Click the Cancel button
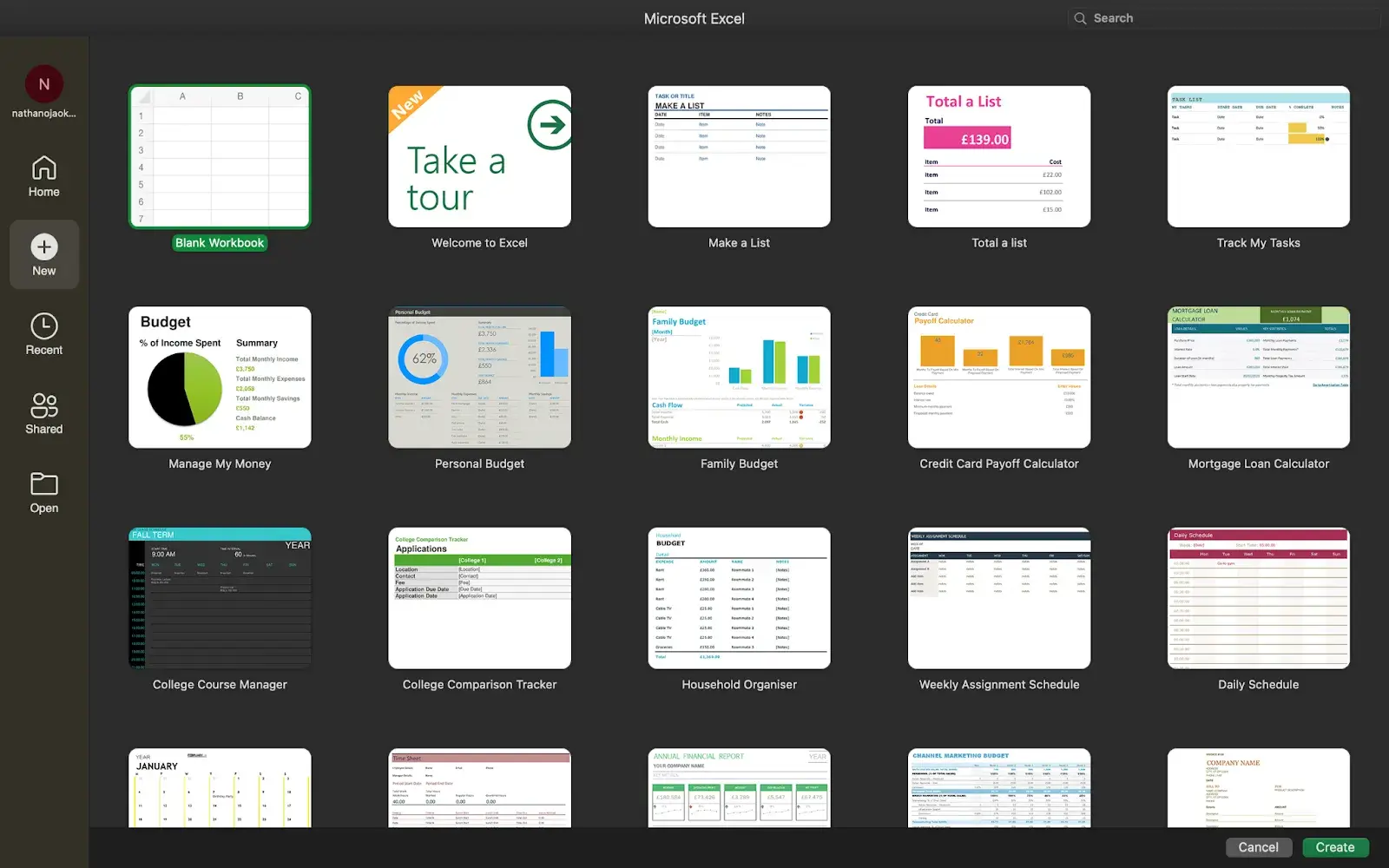1389x868 pixels. 1258,847
